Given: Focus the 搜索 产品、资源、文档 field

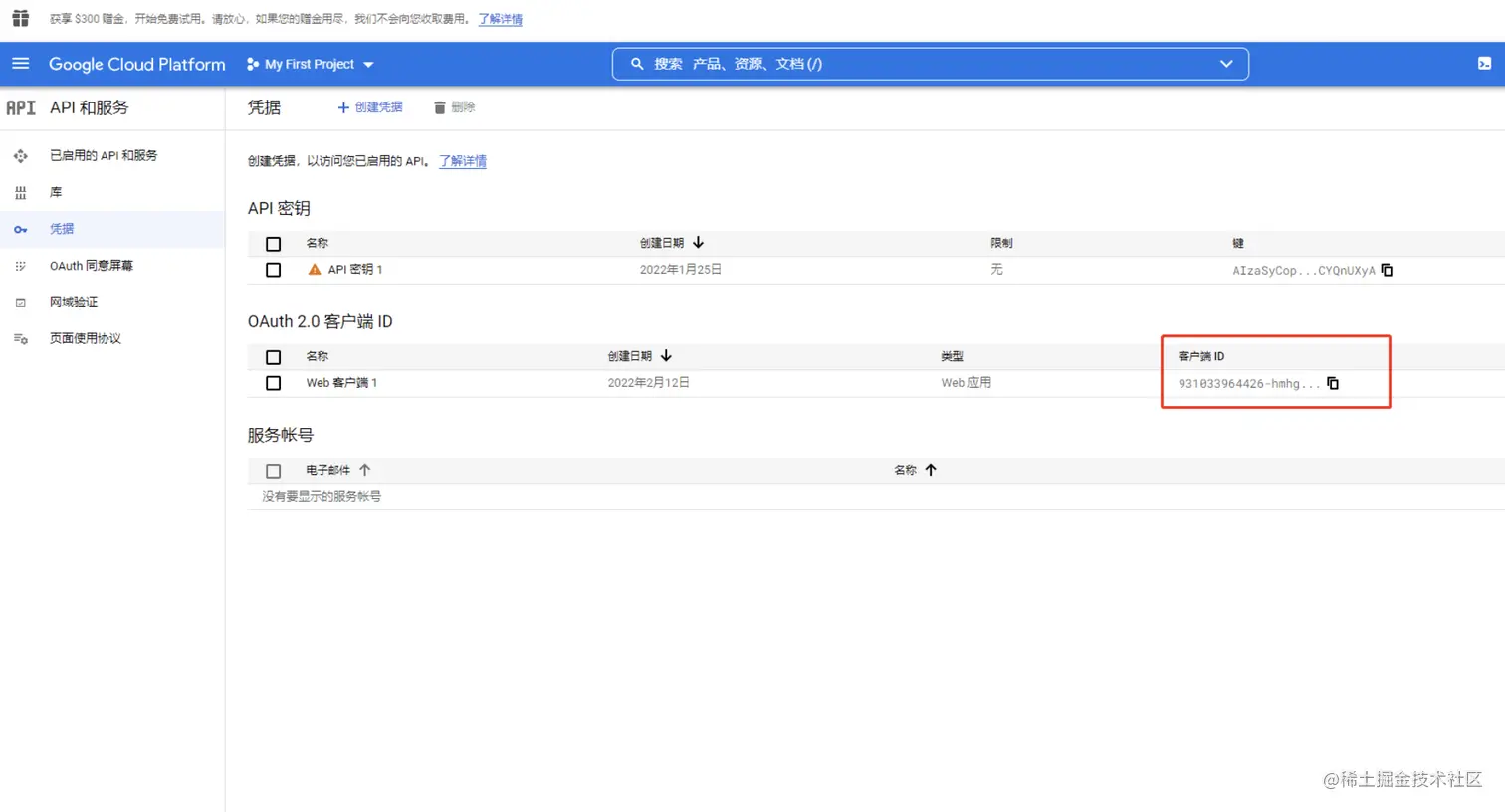Looking at the screenshot, I should [931, 64].
